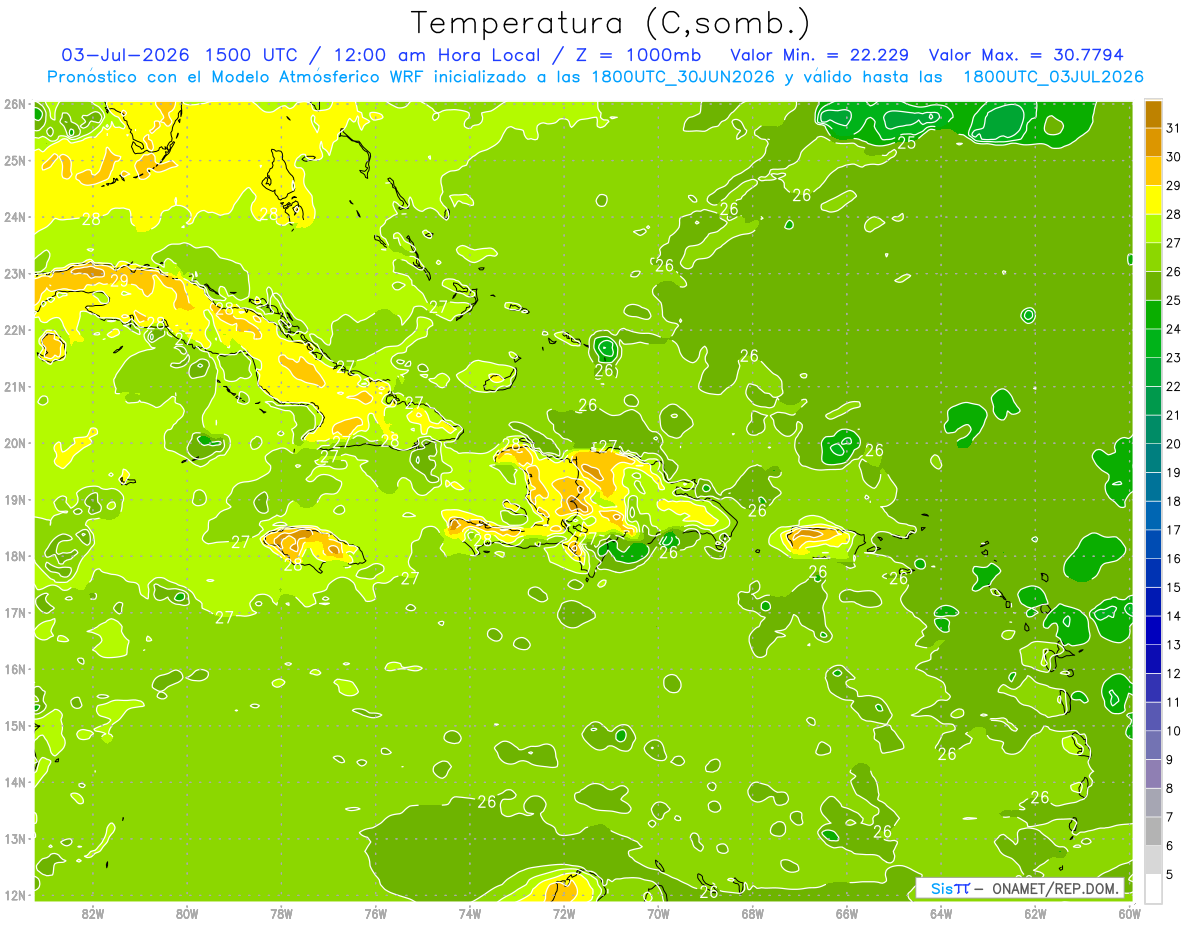This screenshot has width=1200, height=927.
Task: Click the 76W longitude axis label
Action: pos(375,913)
